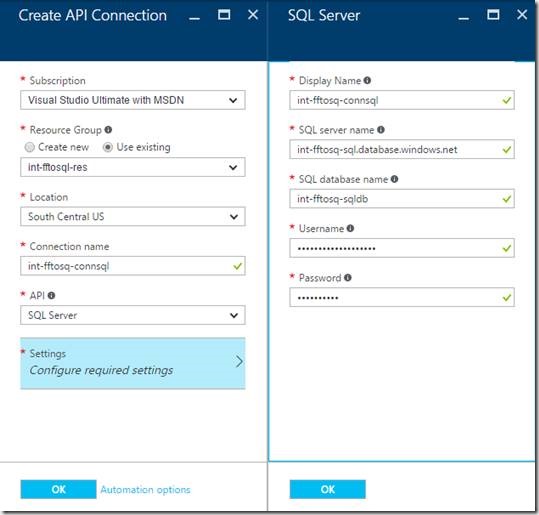
Task: Select the Create new radio button
Action: [30, 147]
